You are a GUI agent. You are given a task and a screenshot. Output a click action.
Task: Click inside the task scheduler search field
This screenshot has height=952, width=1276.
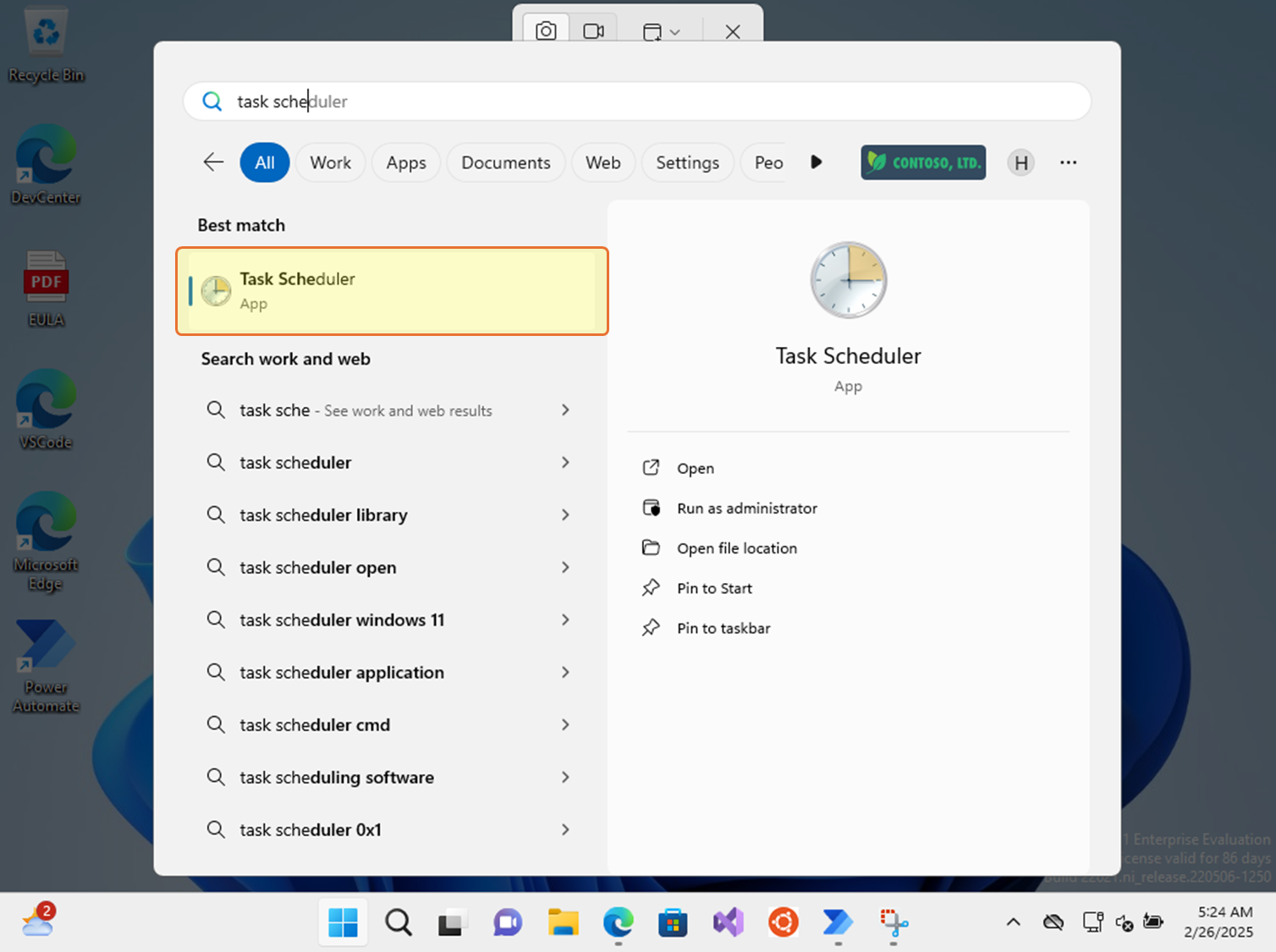(x=637, y=102)
